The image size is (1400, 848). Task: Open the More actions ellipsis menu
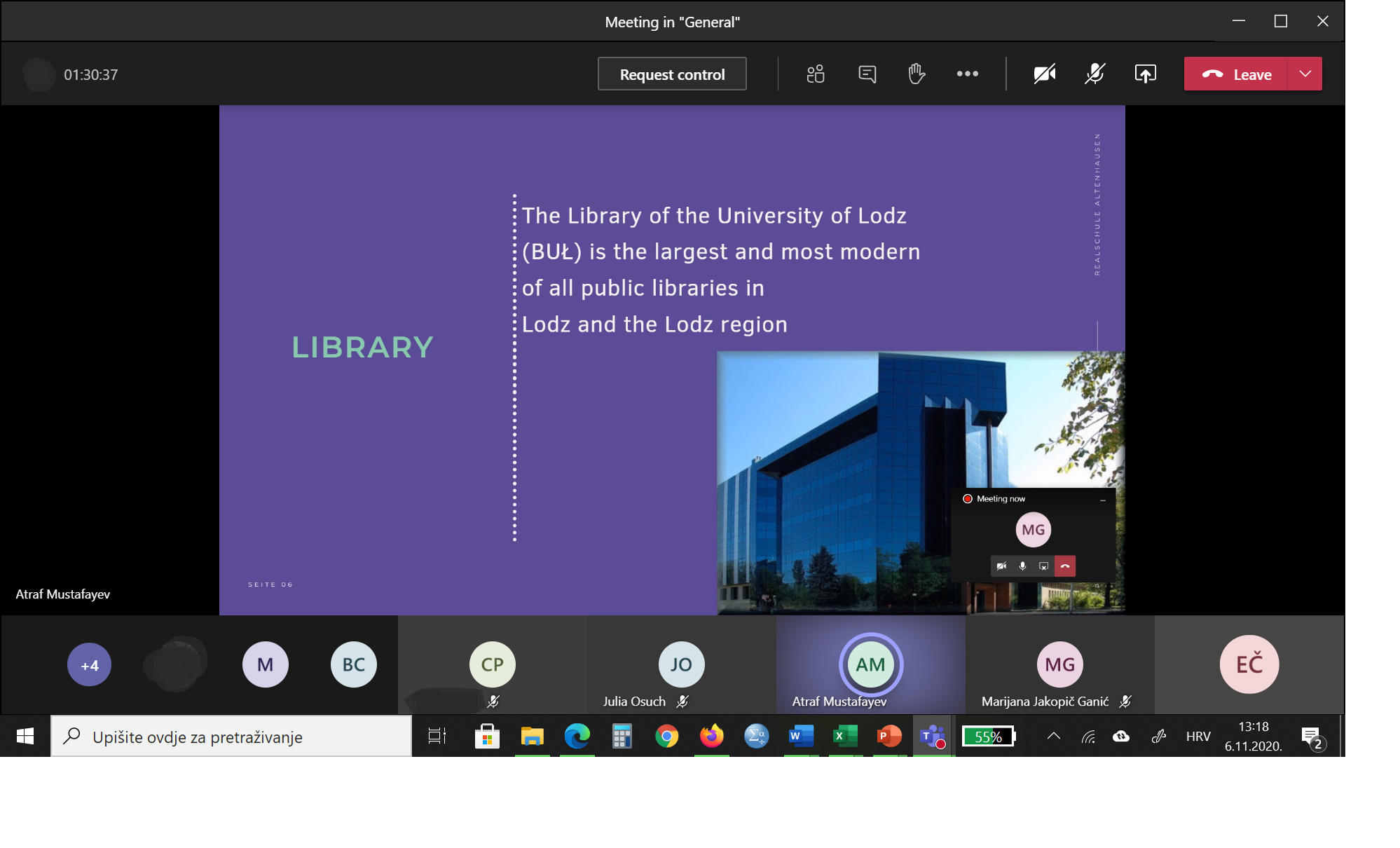coord(967,74)
